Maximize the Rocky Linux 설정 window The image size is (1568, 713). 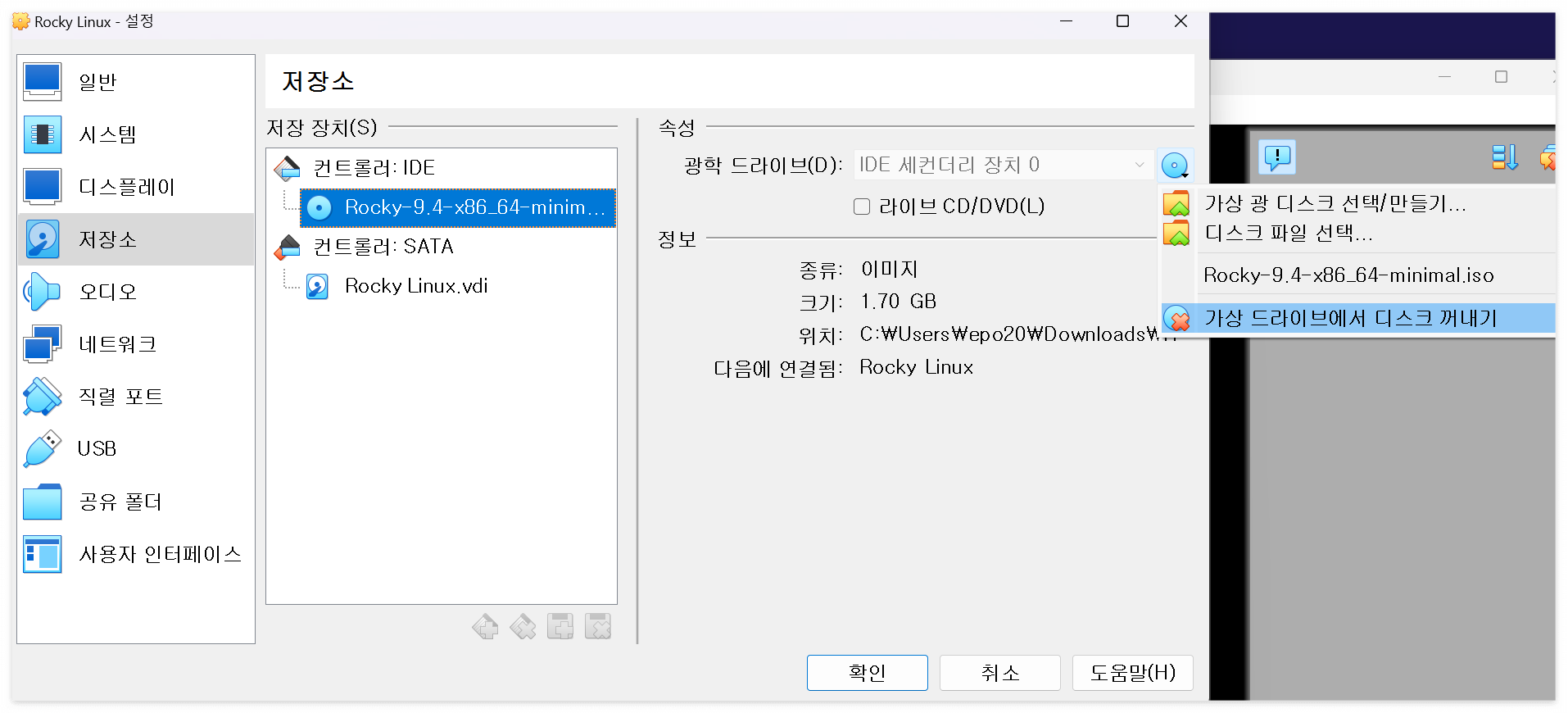[x=1122, y=21]
